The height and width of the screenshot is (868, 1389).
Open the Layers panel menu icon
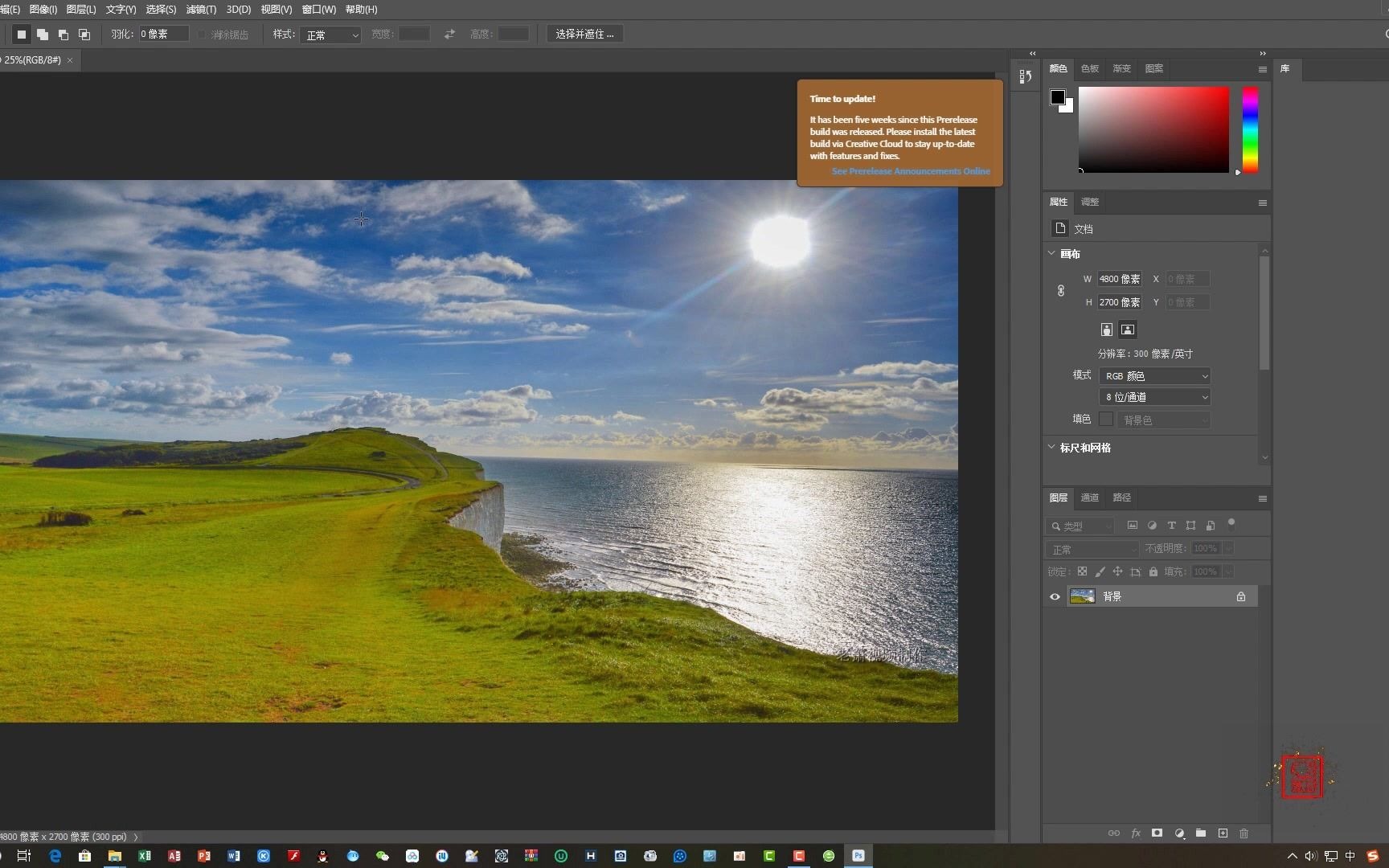(1263, 498)
